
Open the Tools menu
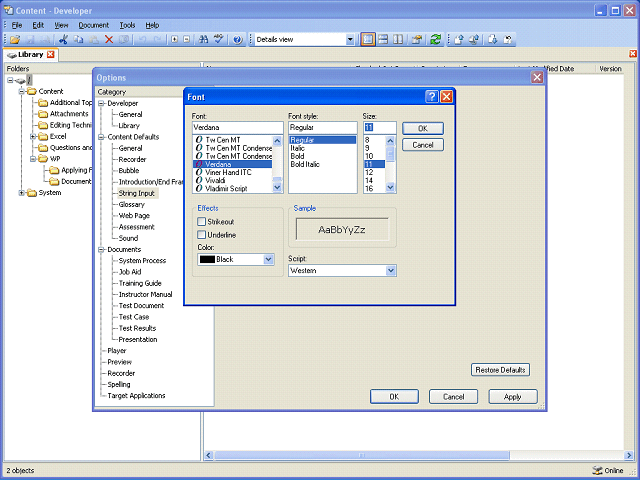pos(127,25)
